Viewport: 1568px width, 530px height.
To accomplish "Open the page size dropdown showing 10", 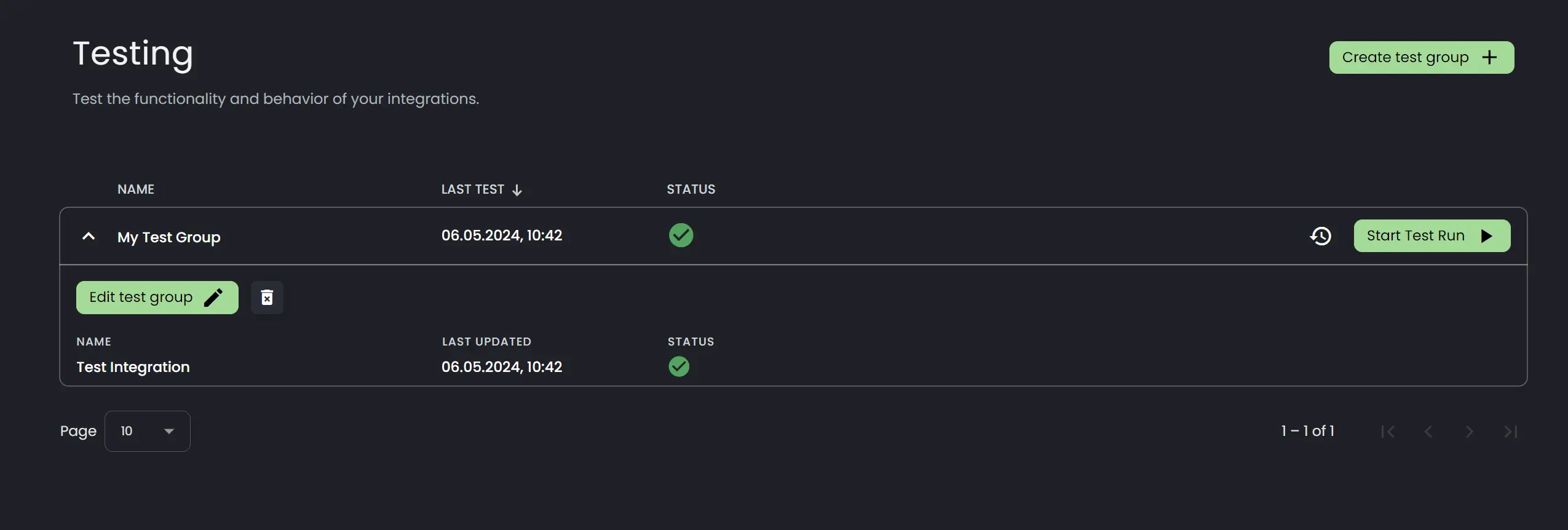I will click(148, 431).
